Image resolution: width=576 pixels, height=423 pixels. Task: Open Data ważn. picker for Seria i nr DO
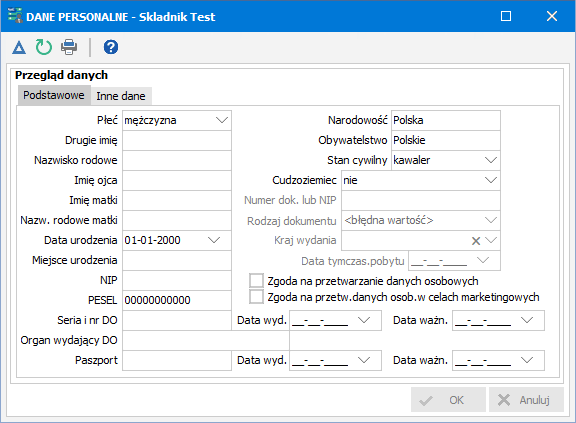[x=527, y=320]
